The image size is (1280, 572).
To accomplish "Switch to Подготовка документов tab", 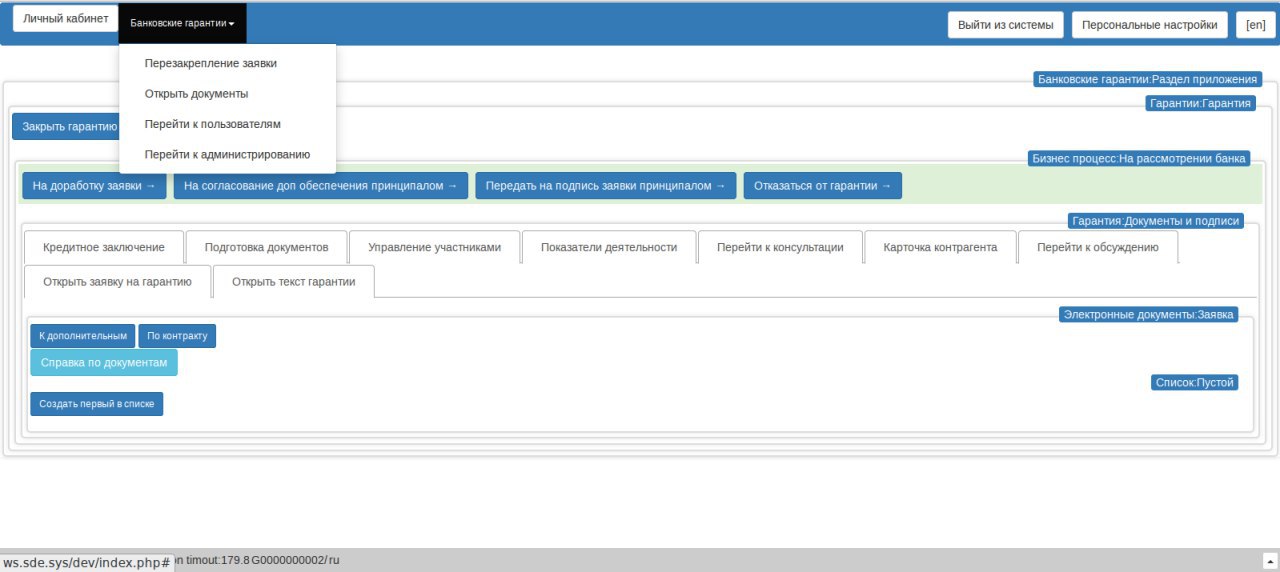I will point(266,247).
